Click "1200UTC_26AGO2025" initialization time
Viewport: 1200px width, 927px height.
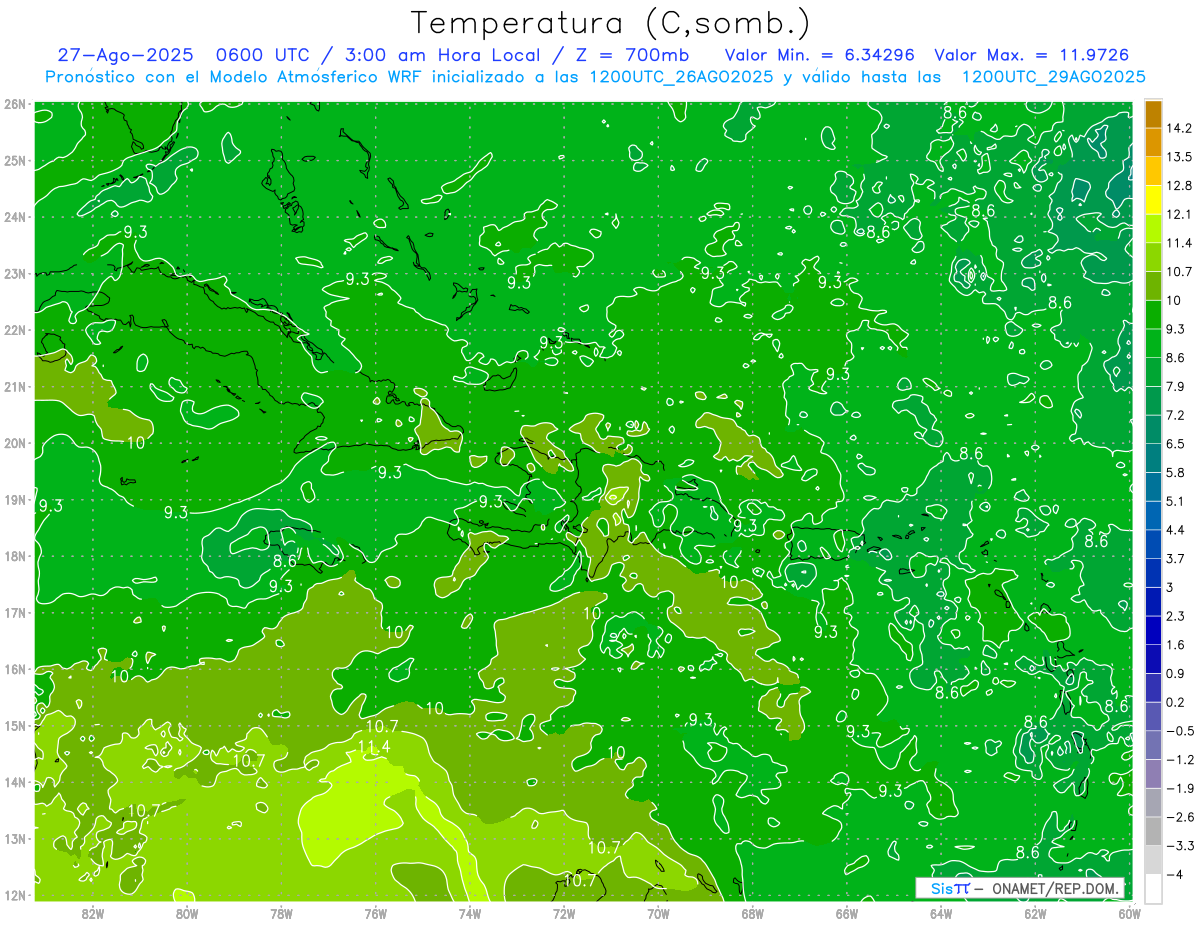681,77
